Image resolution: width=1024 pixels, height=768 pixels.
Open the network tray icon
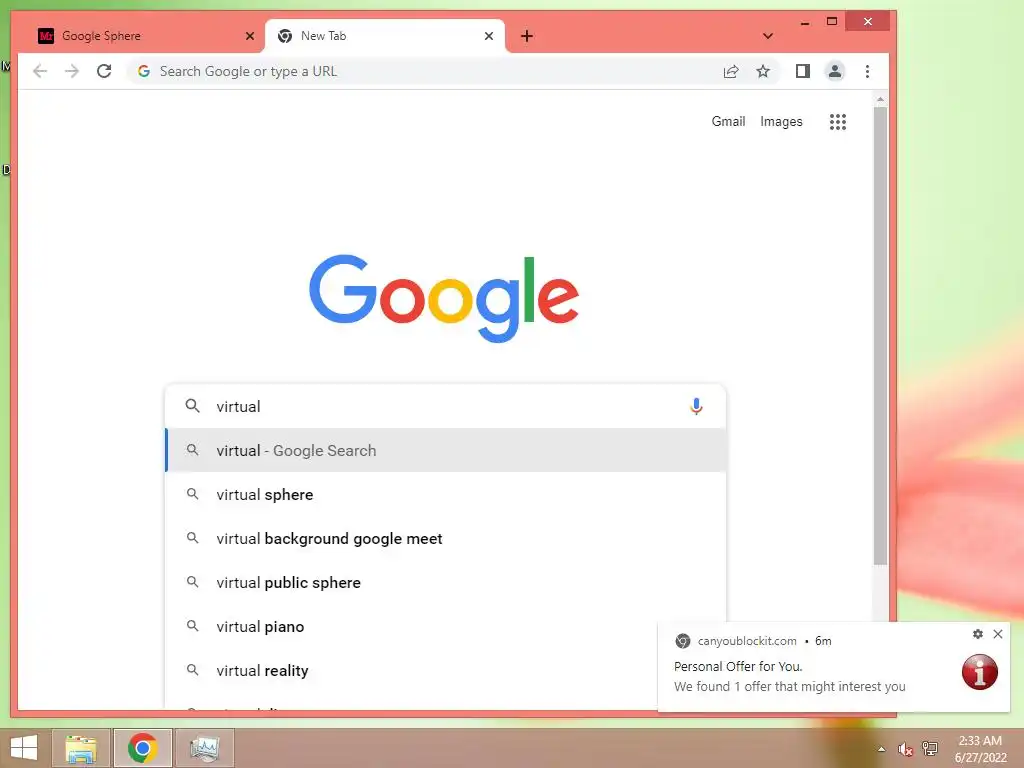tap(929, 749)
